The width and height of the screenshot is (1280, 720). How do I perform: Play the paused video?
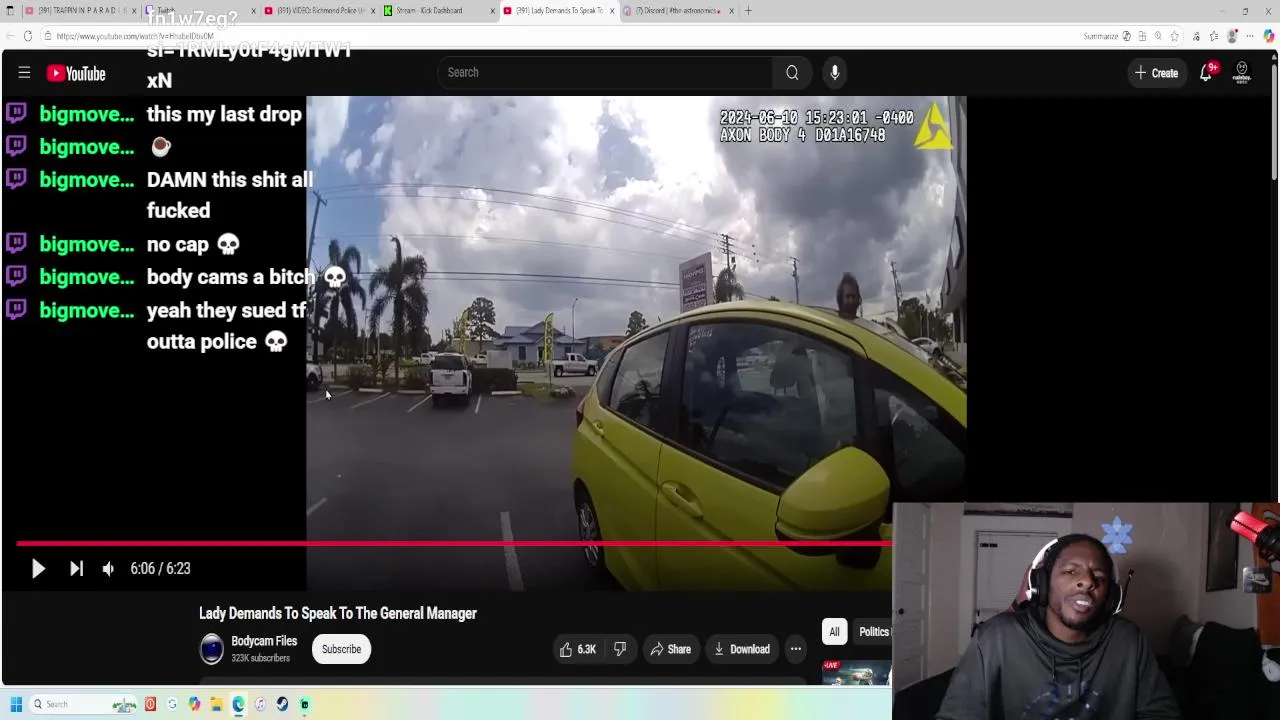point(37,568)
